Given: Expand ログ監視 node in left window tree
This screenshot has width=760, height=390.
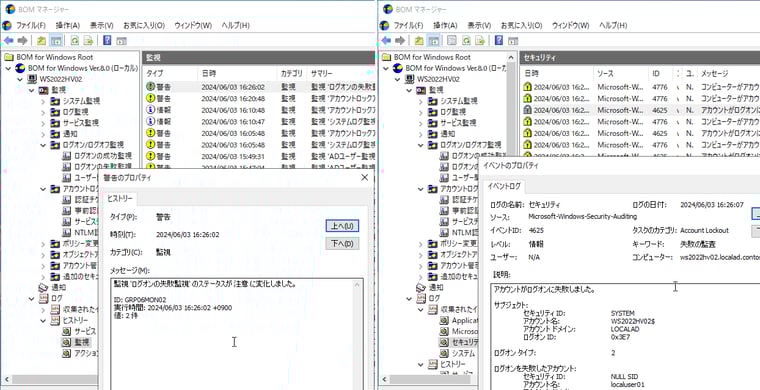Looking at the screenshot, I should click(x=43, y=112).
